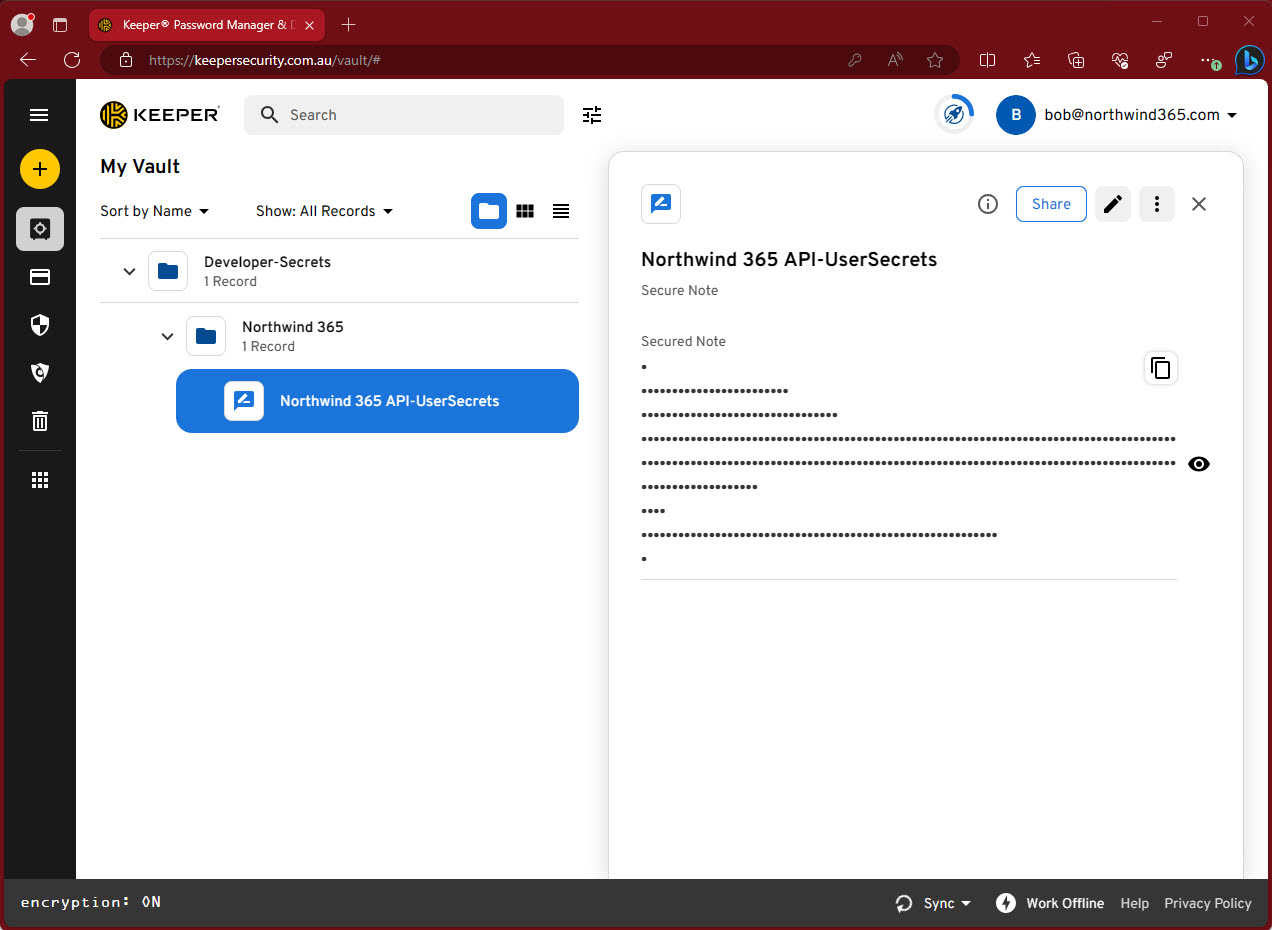Screen dimensions: 1272x930
Task: Open search filter options icon
Action: pos(592,115)
